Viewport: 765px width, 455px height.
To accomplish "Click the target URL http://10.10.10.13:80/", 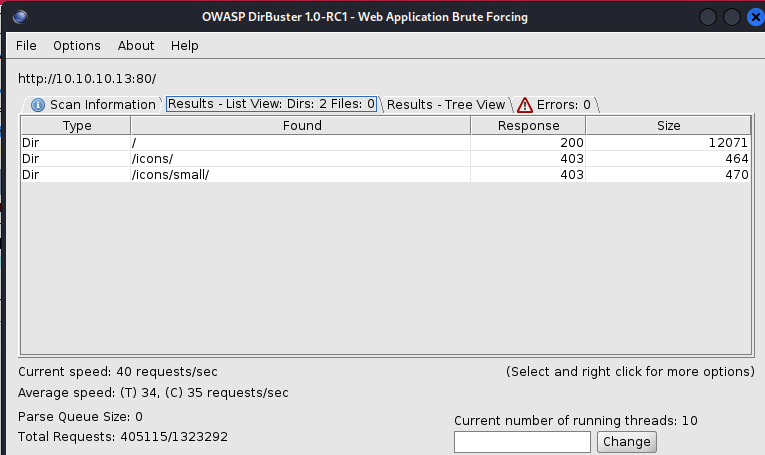I will 87,79.
